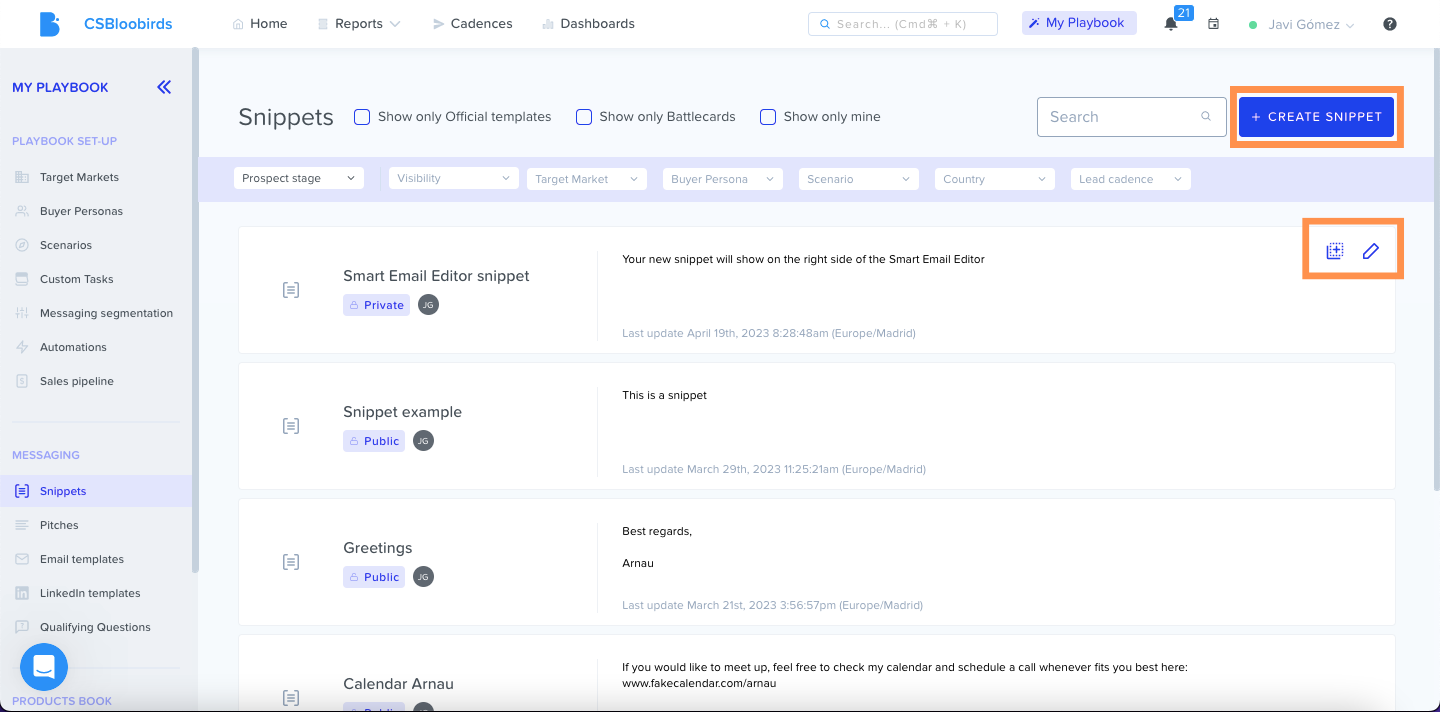Click the Custom Tasks sidebar icon

coord(22,279)
